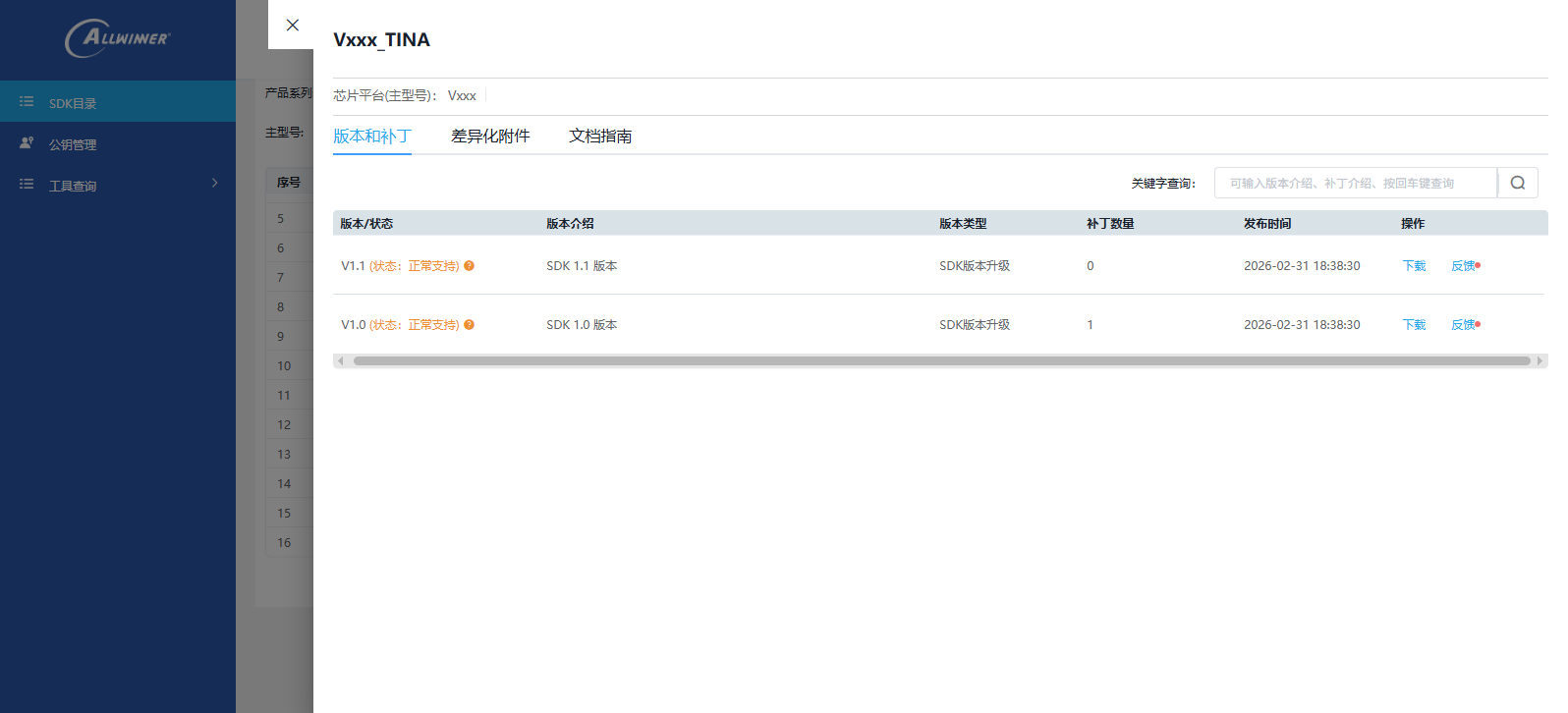Click the Allwinner logo

pyautogui.click(x=118, y=38)
